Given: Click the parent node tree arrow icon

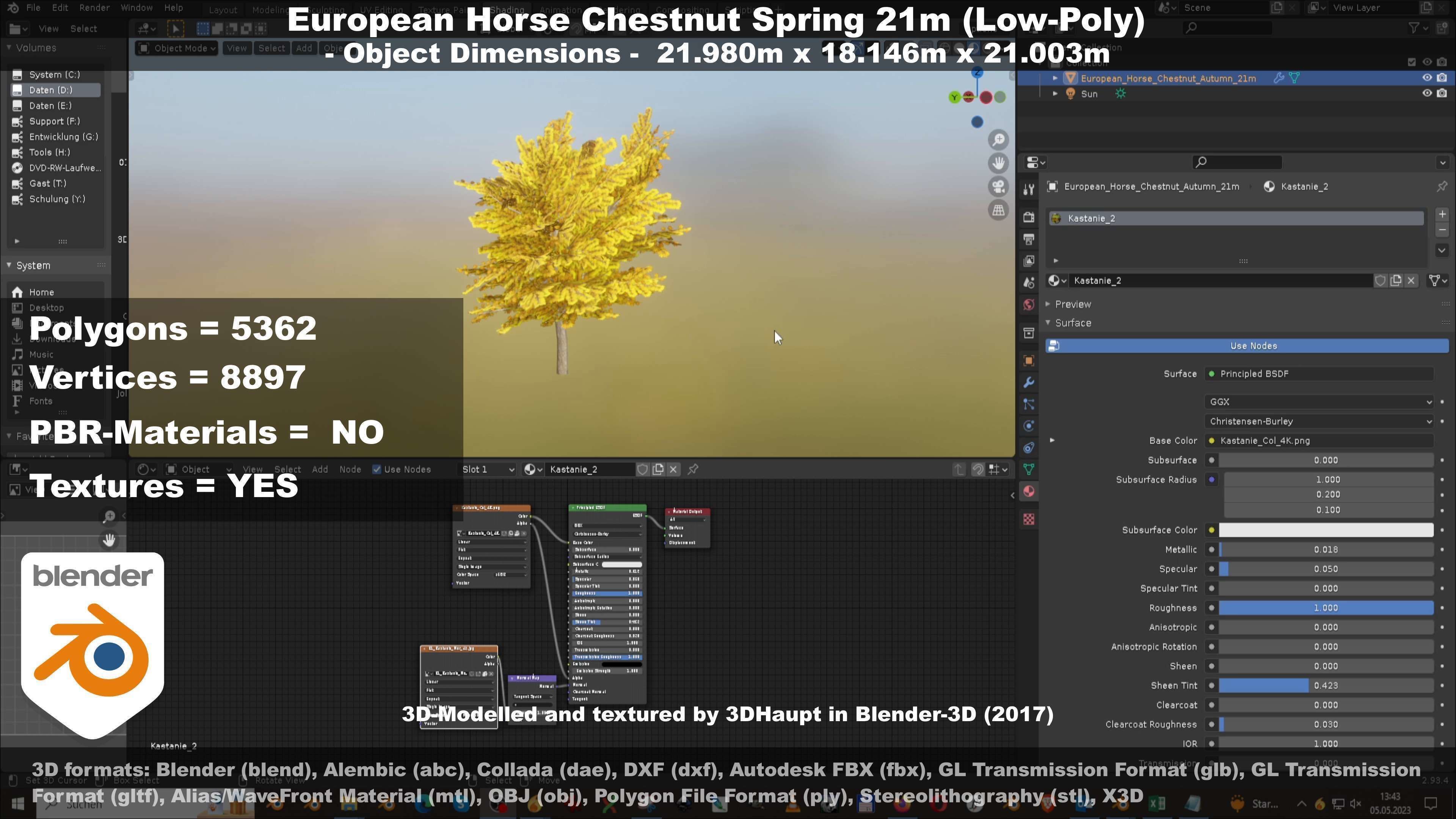Looking at the screenshot, I should [x=959, y=470].
